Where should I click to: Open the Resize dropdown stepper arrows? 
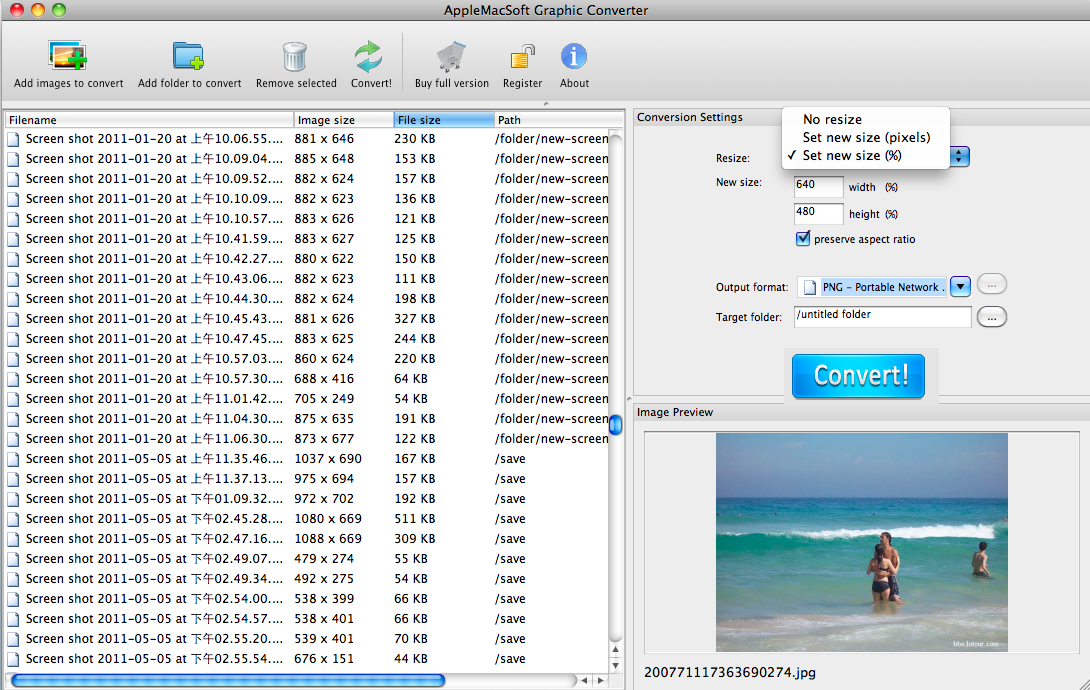tap(959, 156)
